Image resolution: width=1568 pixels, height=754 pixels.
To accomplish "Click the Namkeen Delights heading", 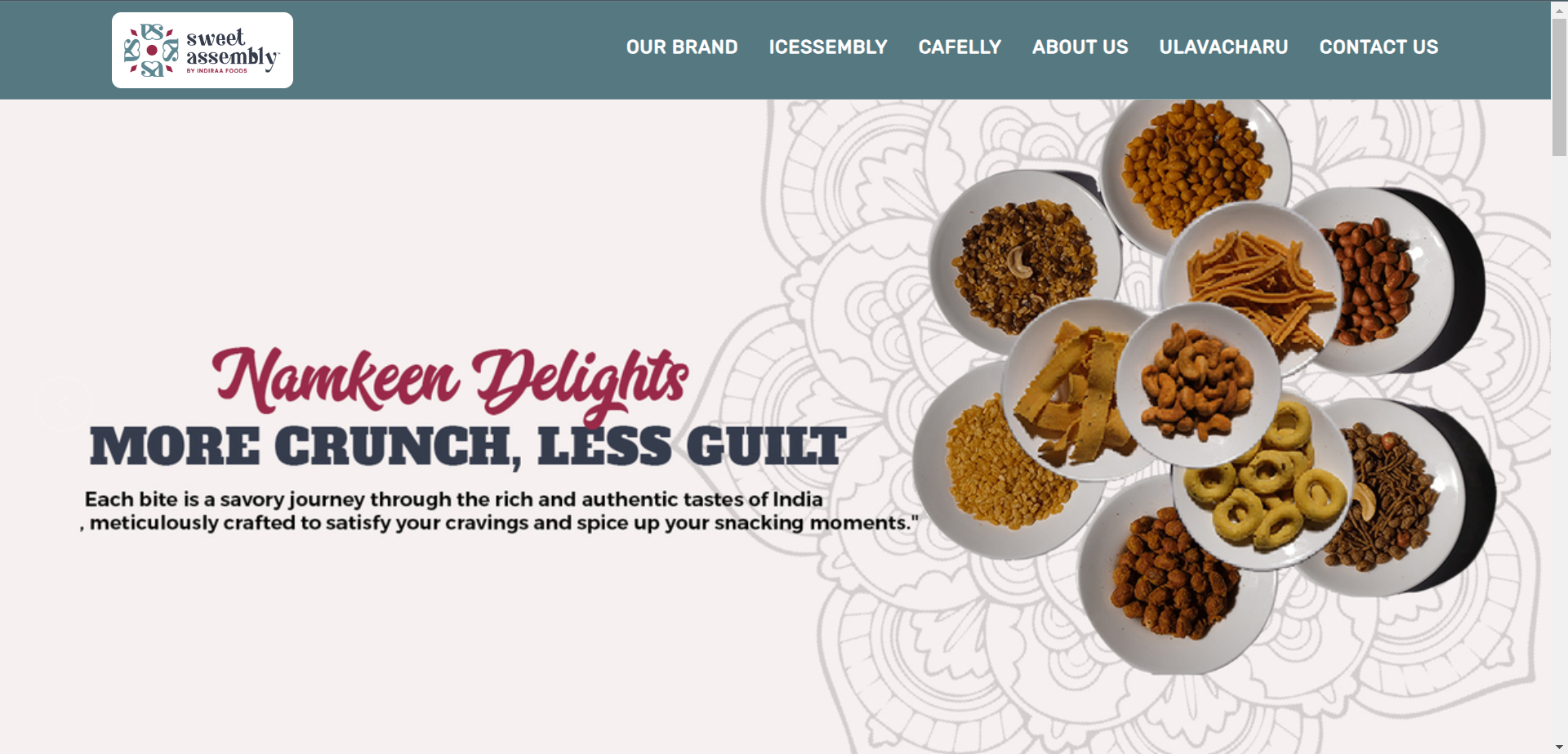I will tap(450, 380).
